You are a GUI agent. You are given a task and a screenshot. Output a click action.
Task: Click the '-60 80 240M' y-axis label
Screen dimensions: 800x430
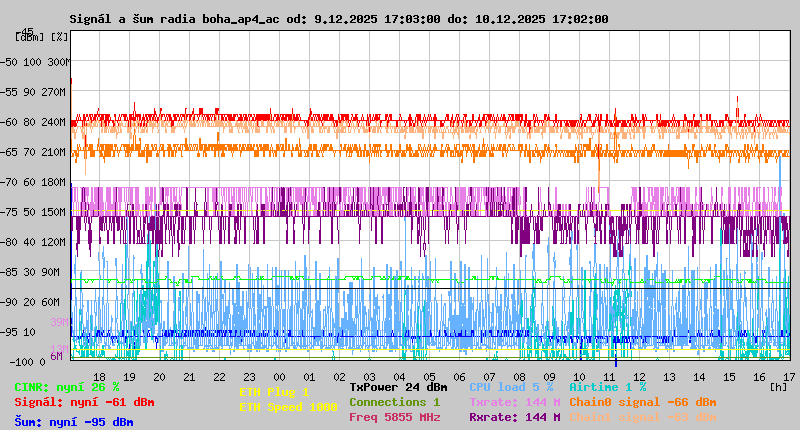33,122
